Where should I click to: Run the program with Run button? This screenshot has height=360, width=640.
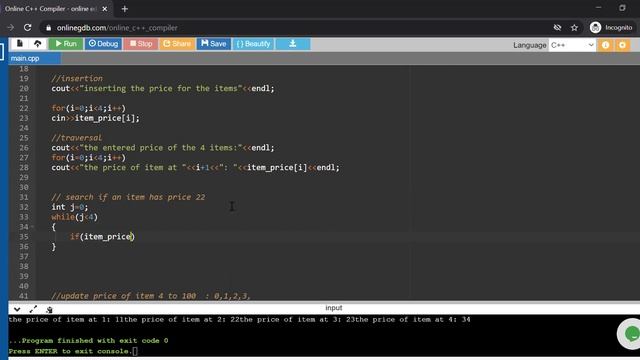(66, 44)
